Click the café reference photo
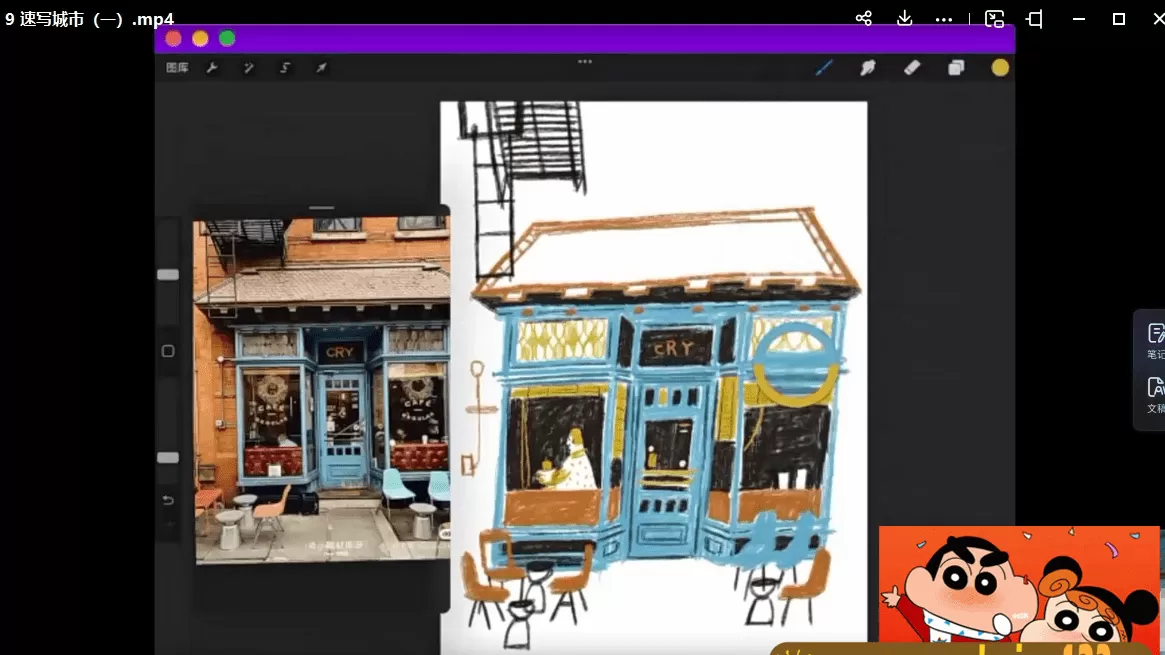Viewport: 1165px width, 655px height. (x=321, y=390)
